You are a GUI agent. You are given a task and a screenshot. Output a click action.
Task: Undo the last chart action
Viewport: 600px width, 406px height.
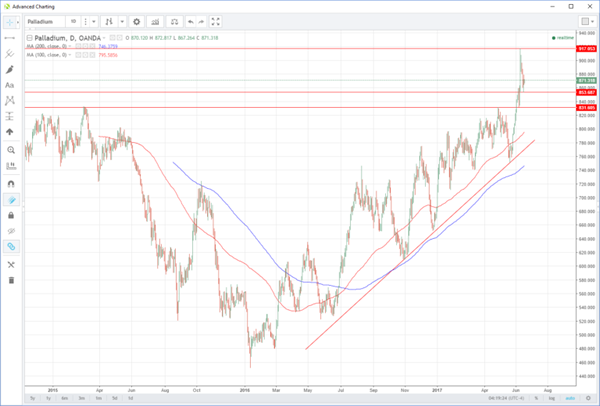click(190, 20)
